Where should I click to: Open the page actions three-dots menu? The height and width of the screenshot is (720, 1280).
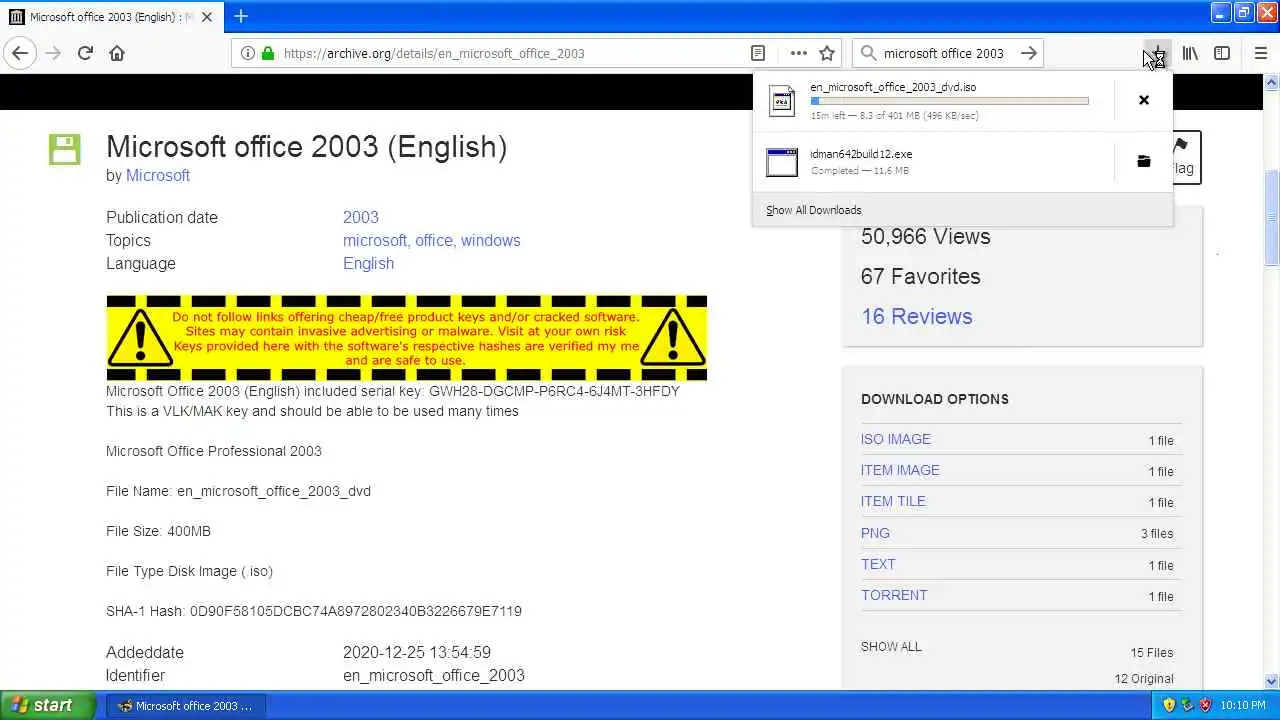tap(798, 53)
